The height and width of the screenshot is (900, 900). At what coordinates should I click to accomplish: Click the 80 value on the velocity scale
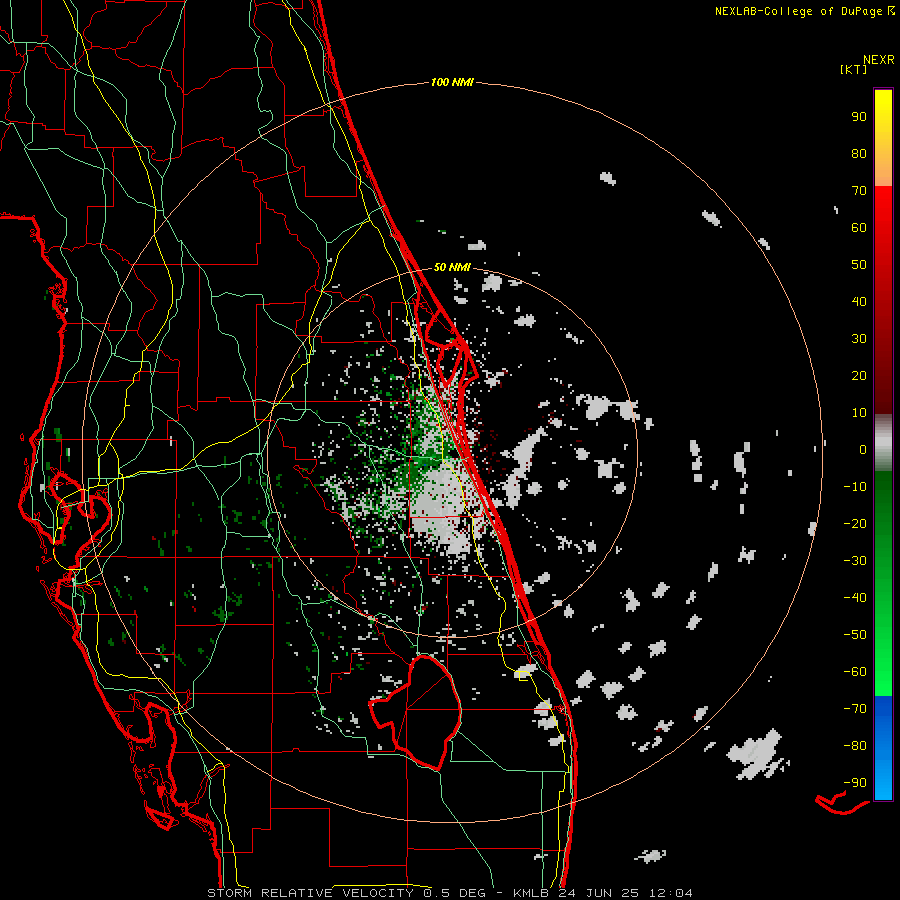(x=859, y=154)
